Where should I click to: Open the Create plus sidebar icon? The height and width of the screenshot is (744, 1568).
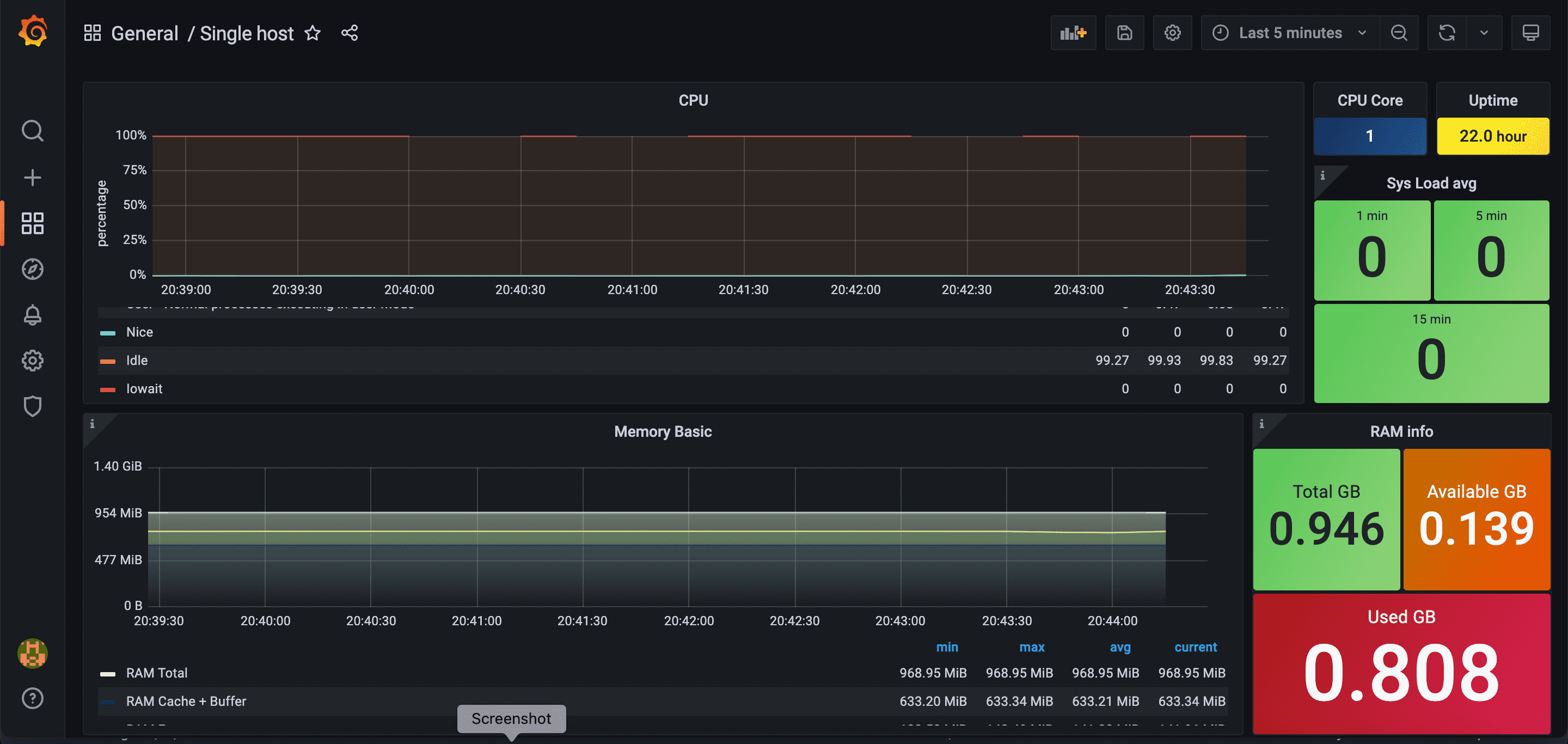pos(33,177)
